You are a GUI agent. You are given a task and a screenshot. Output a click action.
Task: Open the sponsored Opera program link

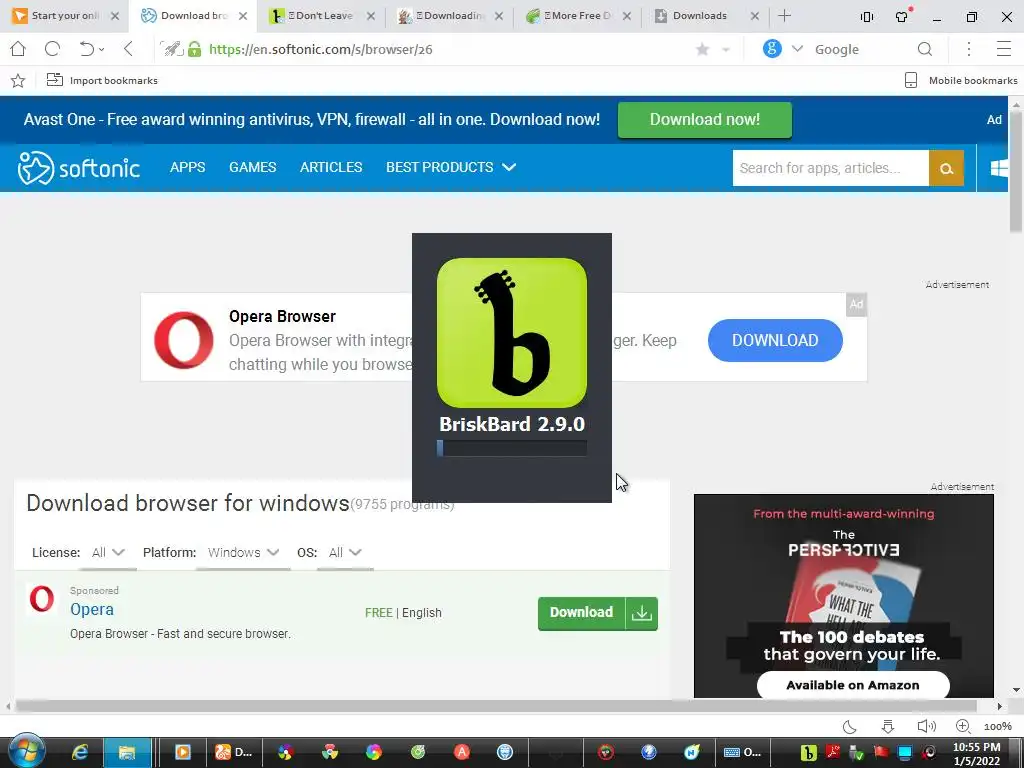click(x=92, y=609)
